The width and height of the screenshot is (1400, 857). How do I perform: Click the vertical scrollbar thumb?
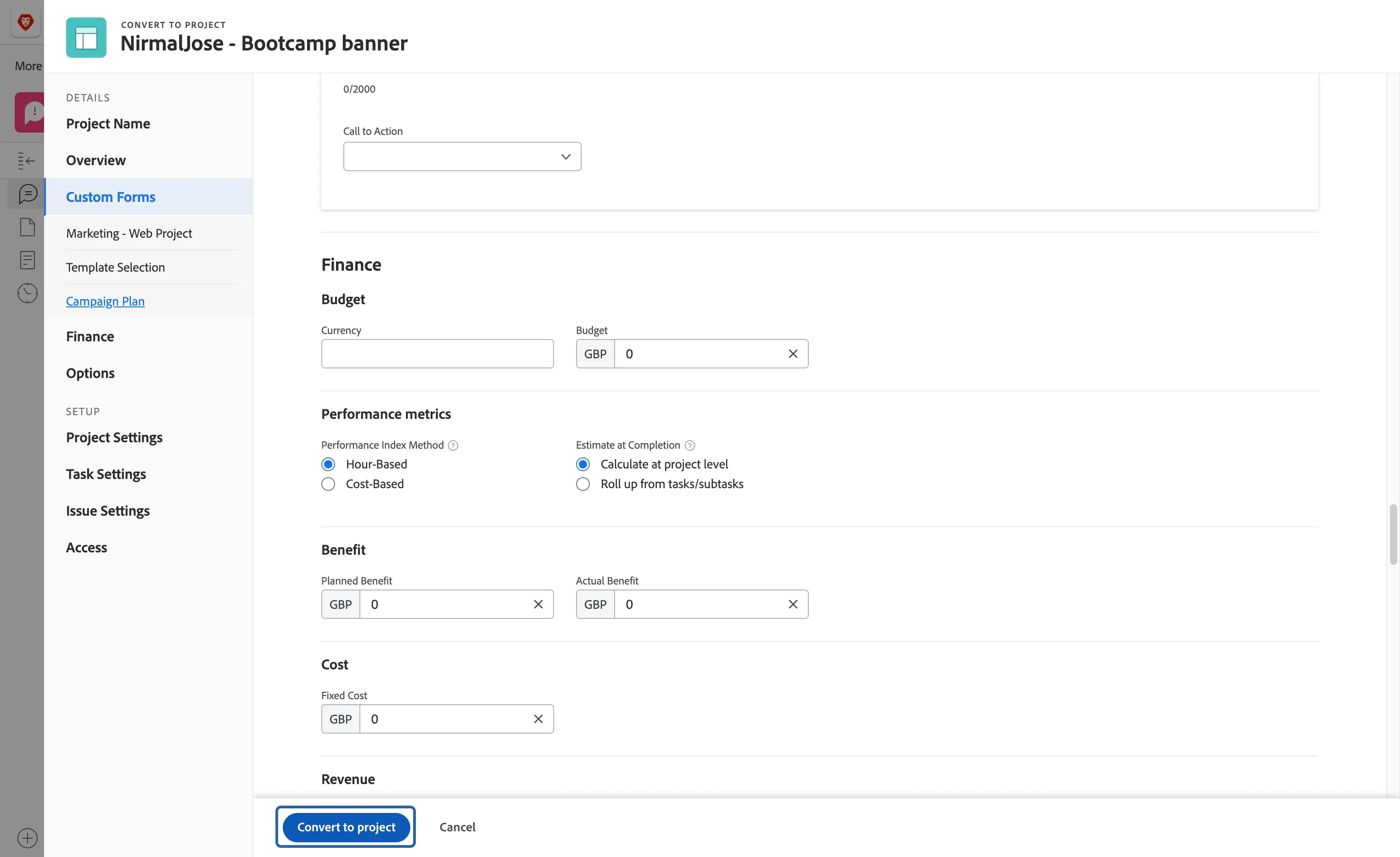point(1393,534)
